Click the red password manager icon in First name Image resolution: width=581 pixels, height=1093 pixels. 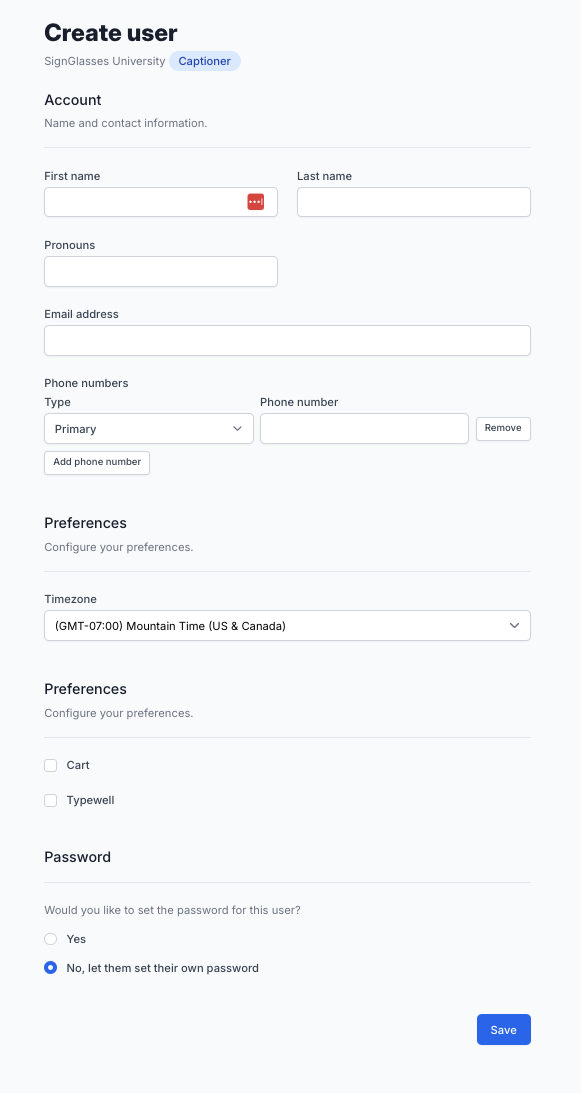tap(255, 202)
